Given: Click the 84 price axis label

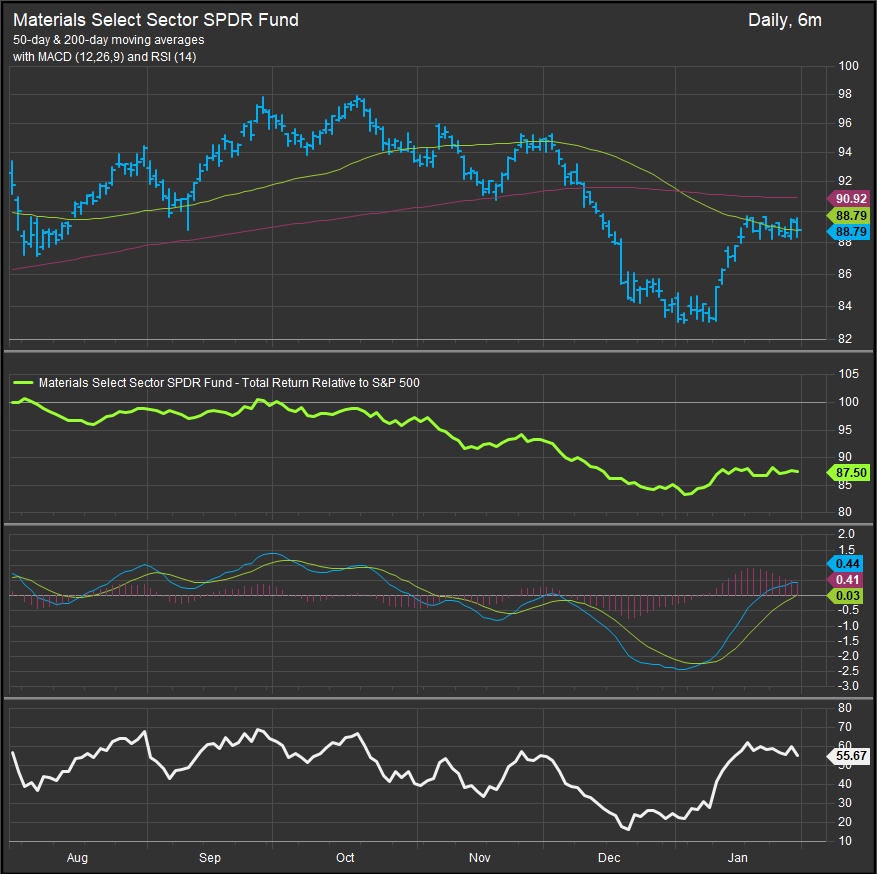Looking at the screenshot, I should coord(845,306).
